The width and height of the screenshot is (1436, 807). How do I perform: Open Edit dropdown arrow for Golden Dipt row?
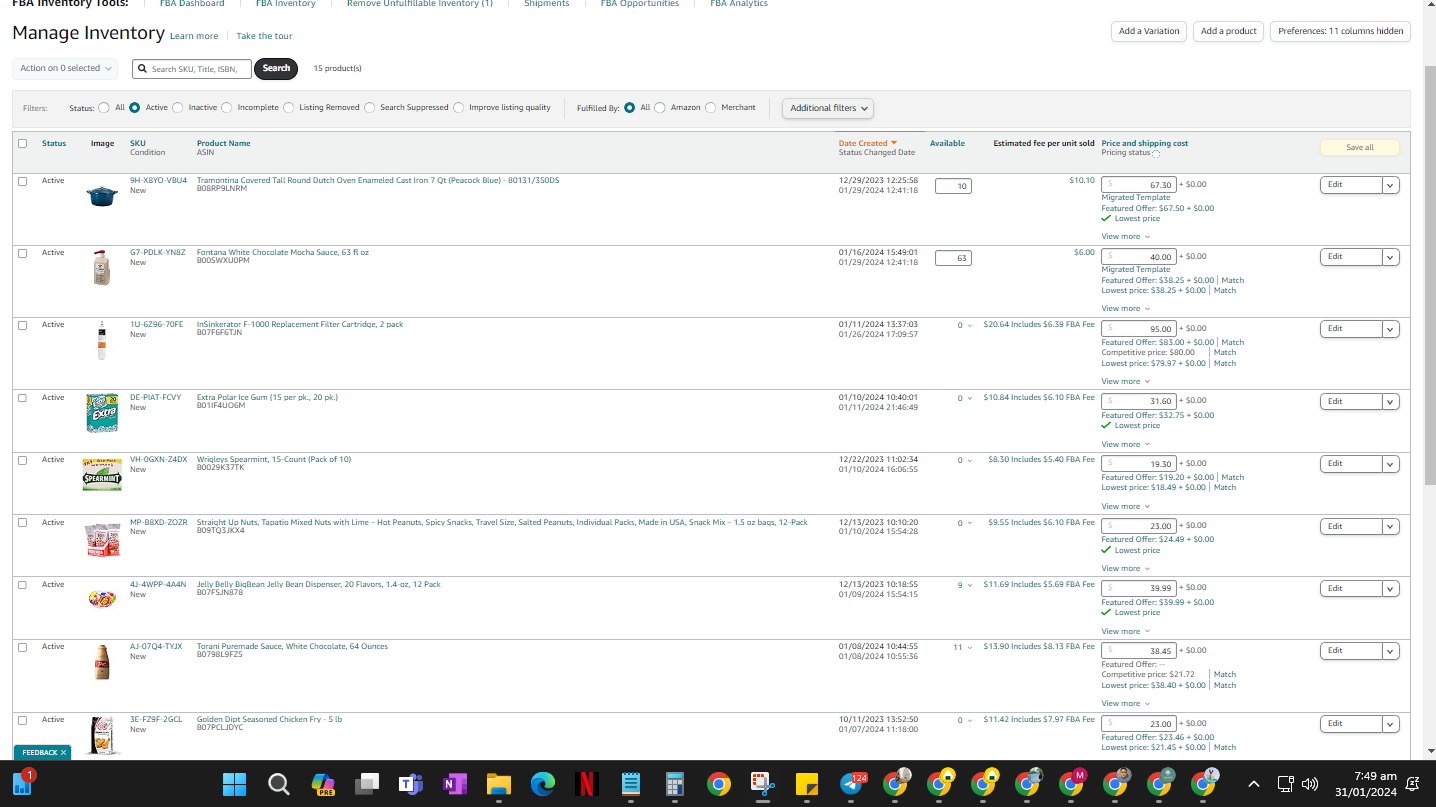(x=1391, y=724)
